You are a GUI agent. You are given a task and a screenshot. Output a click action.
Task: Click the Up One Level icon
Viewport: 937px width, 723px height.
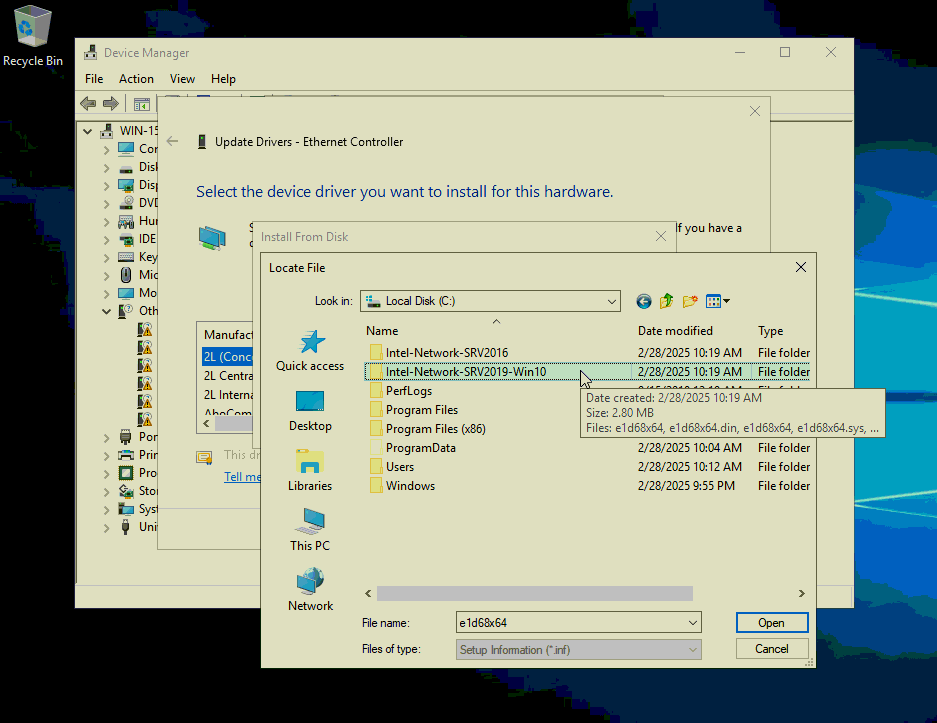coord(667,301)
